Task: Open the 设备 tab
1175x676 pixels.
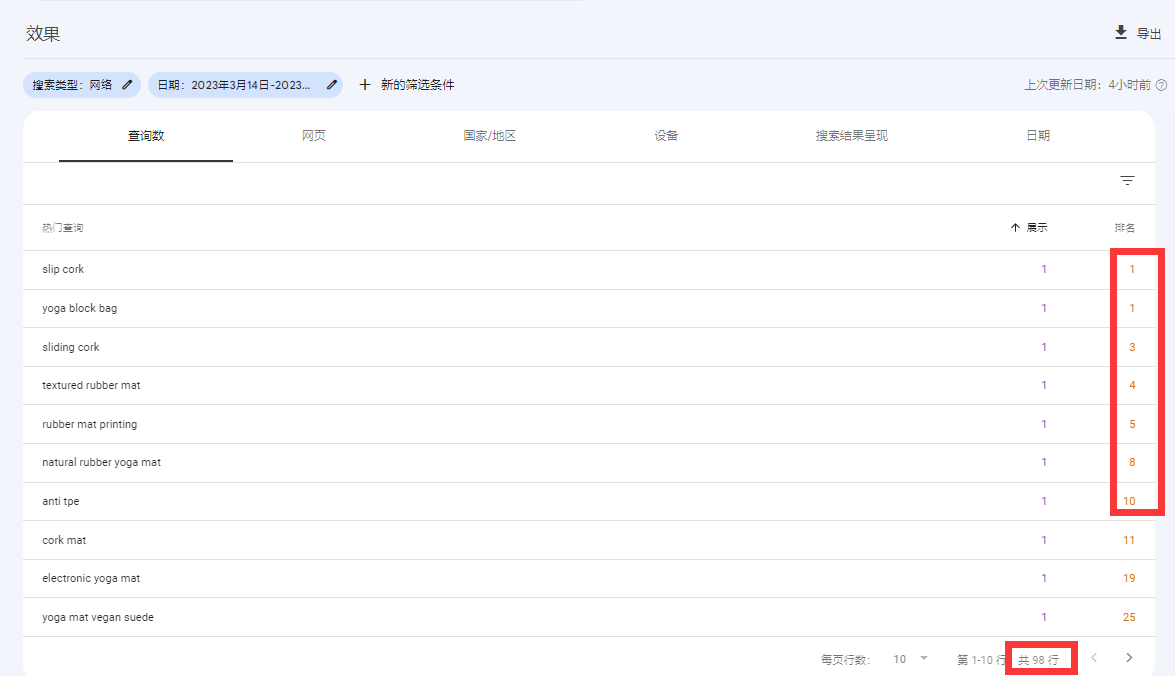Action: point(666,136)
